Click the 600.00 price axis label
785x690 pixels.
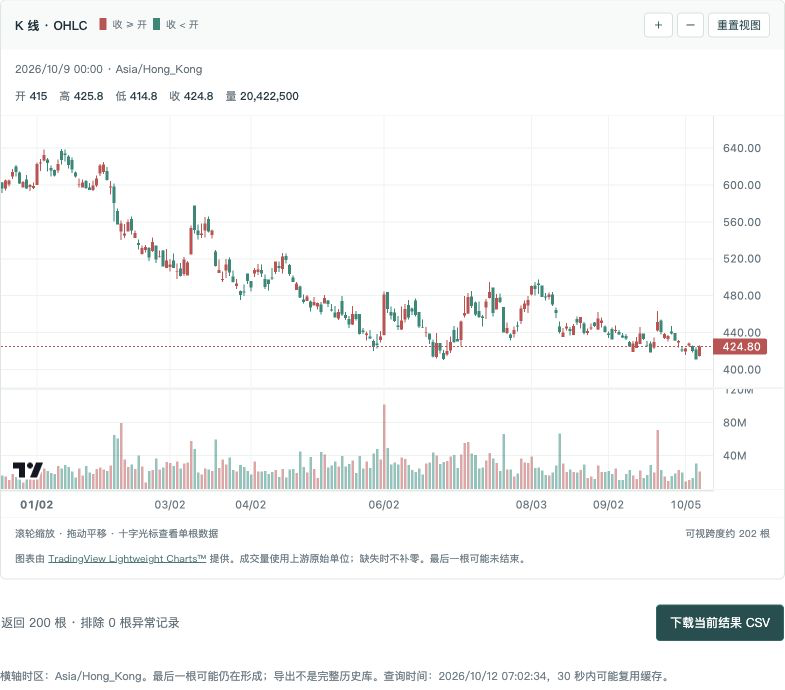(x=741, y=185)
